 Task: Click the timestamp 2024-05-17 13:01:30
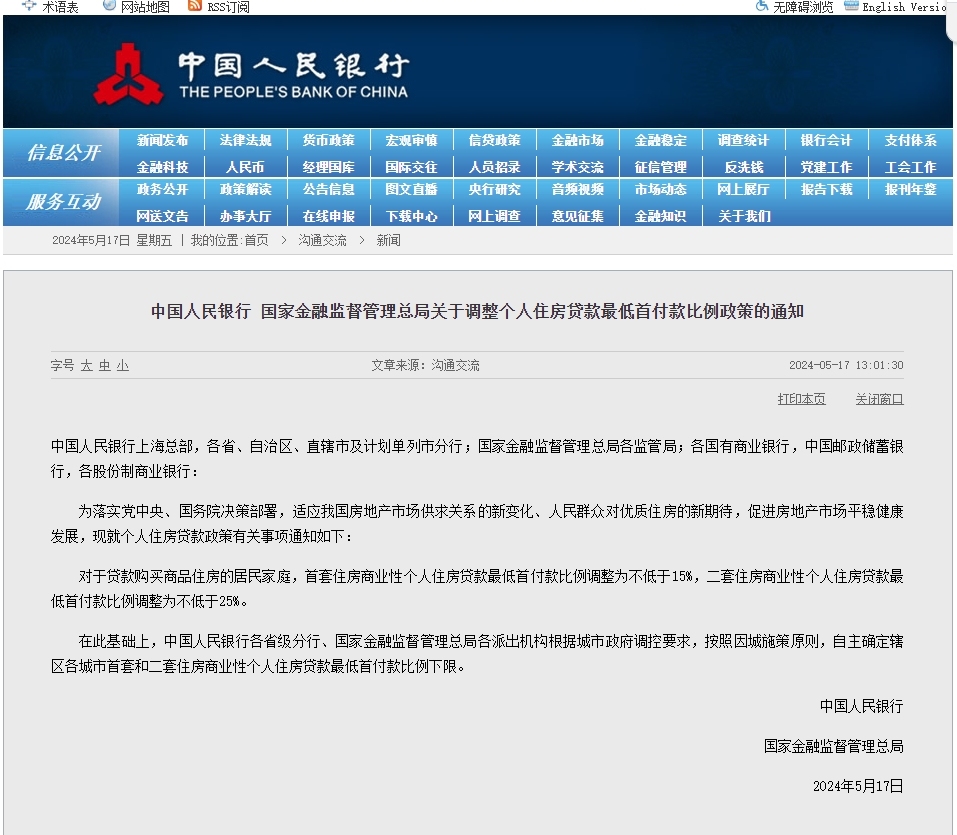point(846,365)
